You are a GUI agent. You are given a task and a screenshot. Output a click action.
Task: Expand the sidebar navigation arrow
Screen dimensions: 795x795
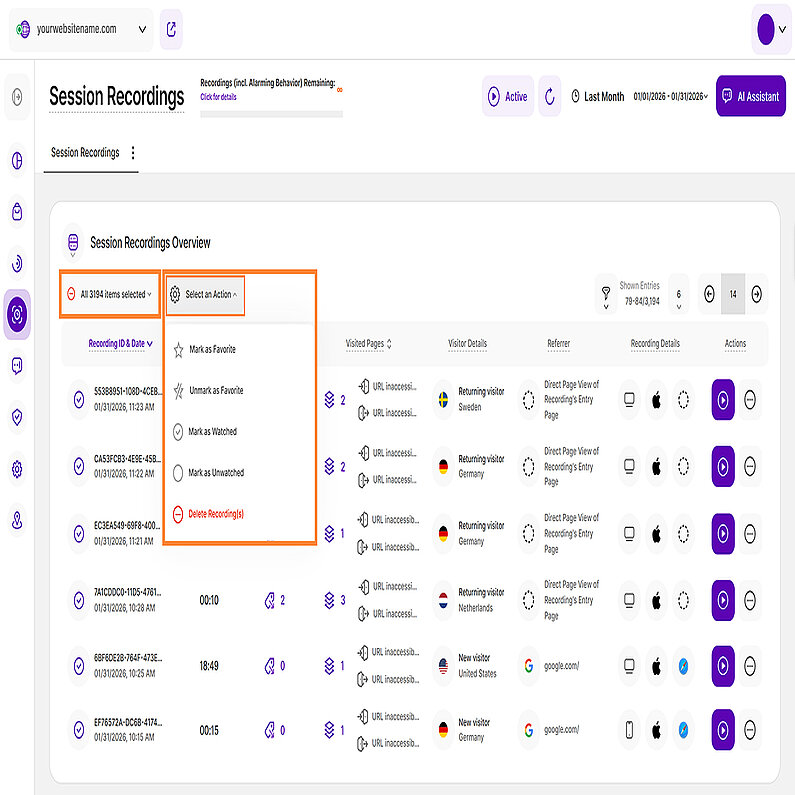click(x=17, y=97)
